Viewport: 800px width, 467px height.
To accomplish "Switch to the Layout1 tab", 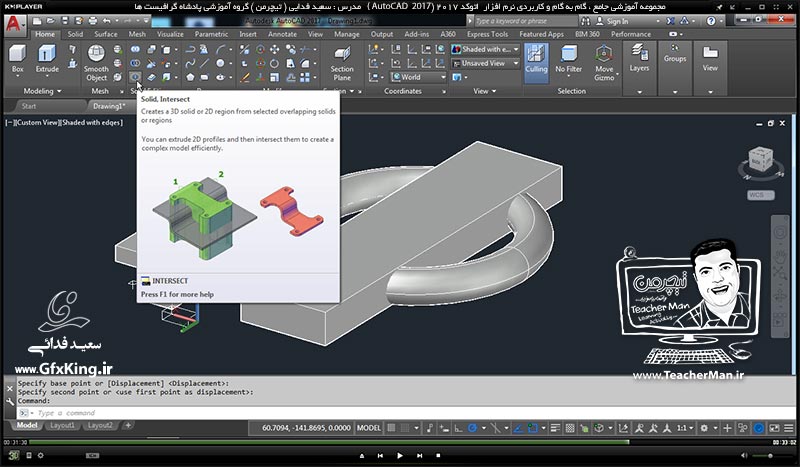I will coord(62,425).
